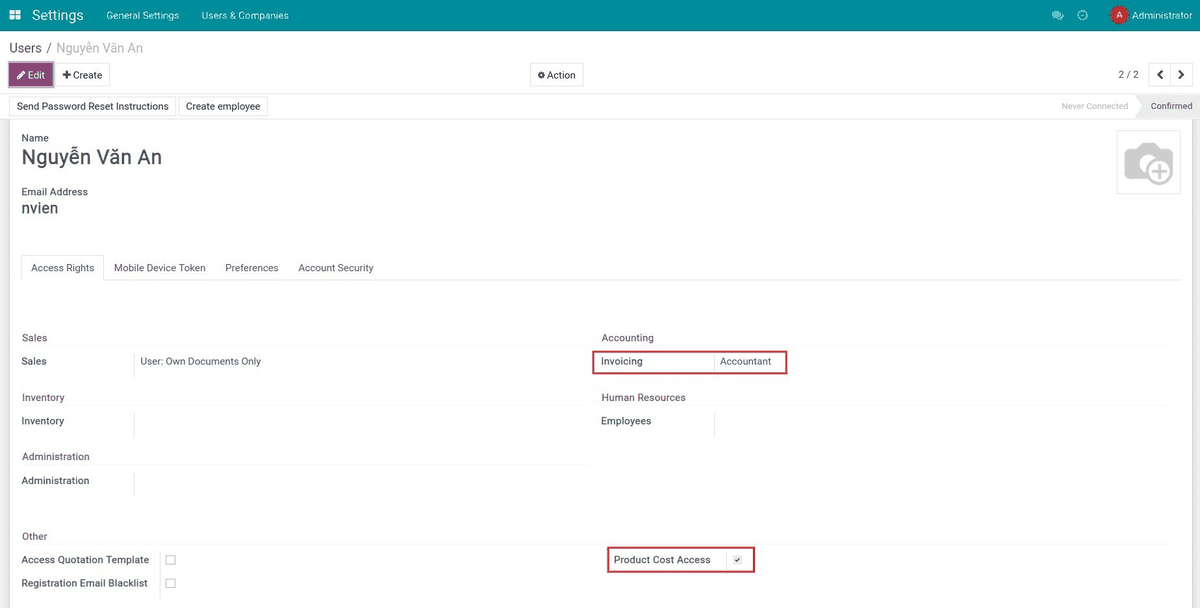Go back via the Users breadcrumb link

click(26, 48)
